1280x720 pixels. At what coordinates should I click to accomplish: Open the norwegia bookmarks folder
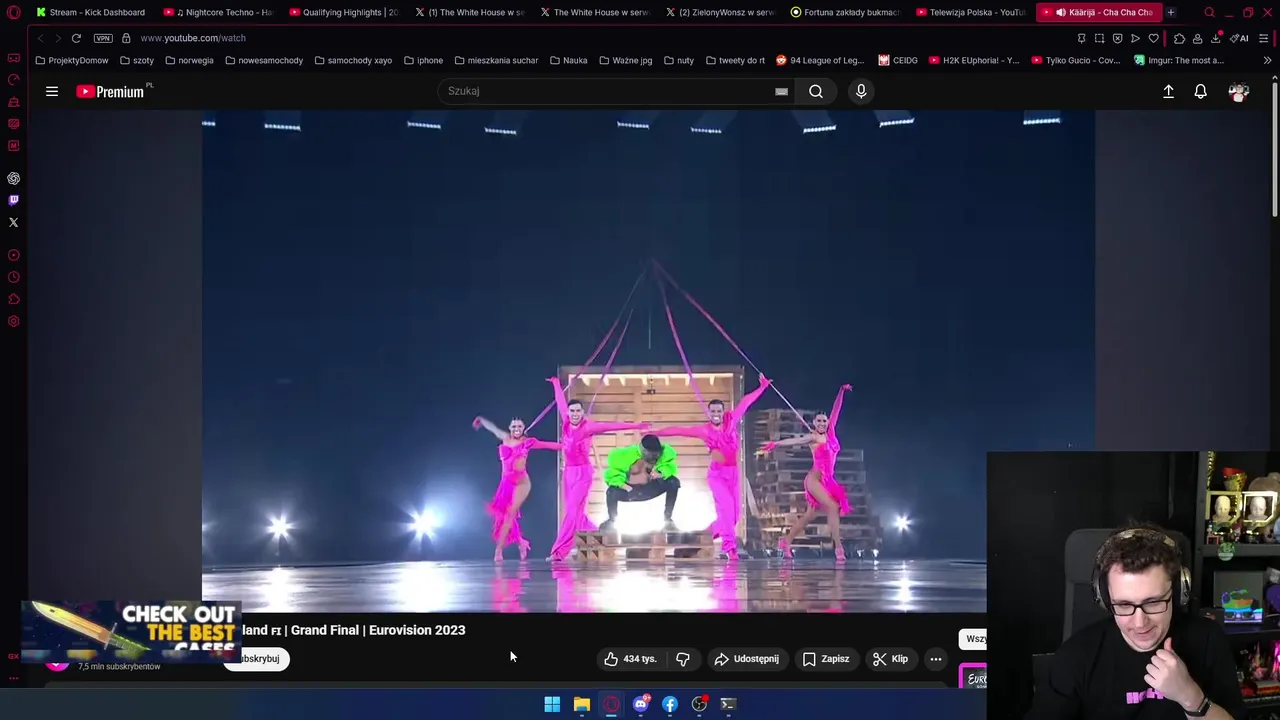[189, 60]
